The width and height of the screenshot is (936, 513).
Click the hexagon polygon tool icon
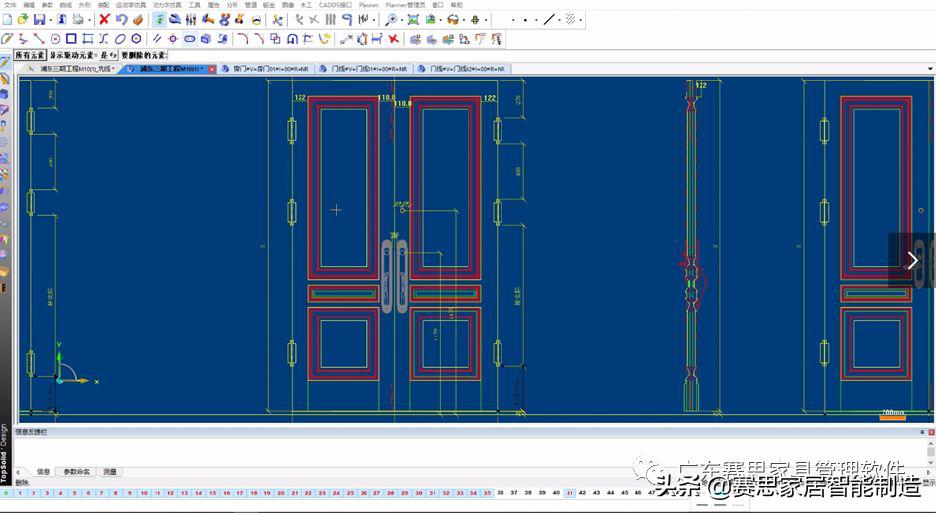click(x=136, y=39)
